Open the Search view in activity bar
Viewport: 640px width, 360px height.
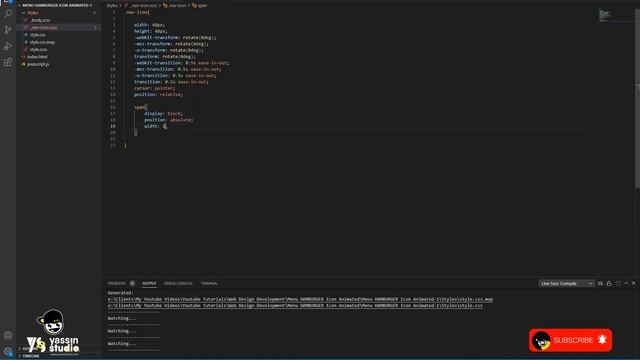[8, 13]
